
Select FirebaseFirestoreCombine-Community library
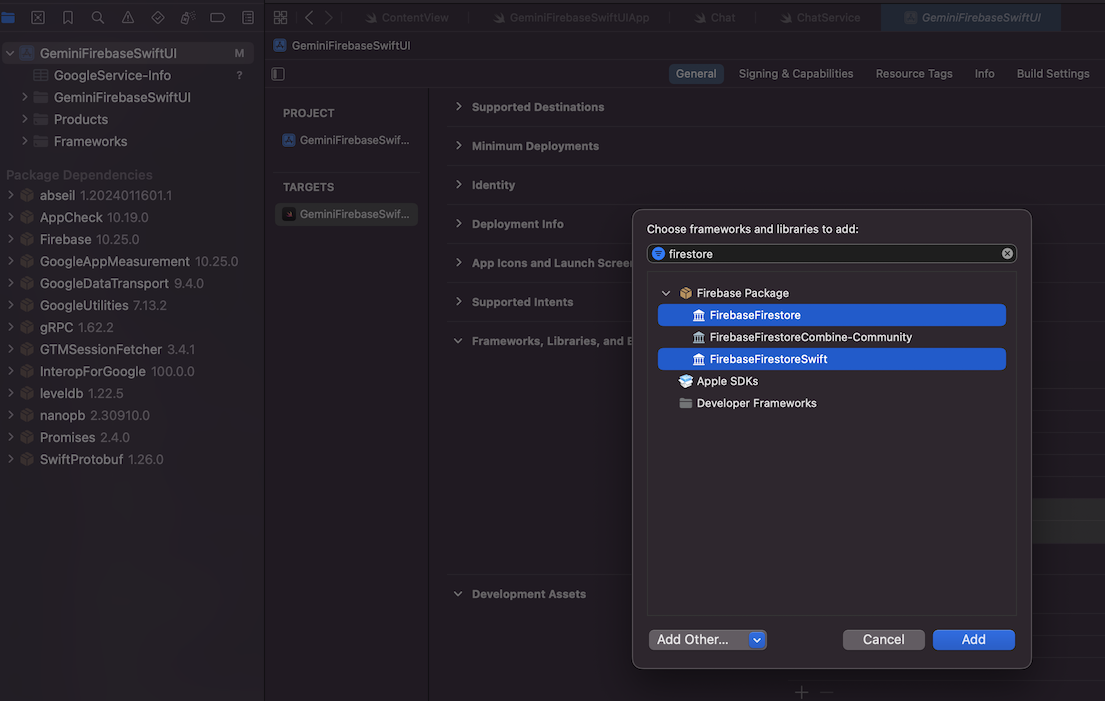click(x=810, y=337)
